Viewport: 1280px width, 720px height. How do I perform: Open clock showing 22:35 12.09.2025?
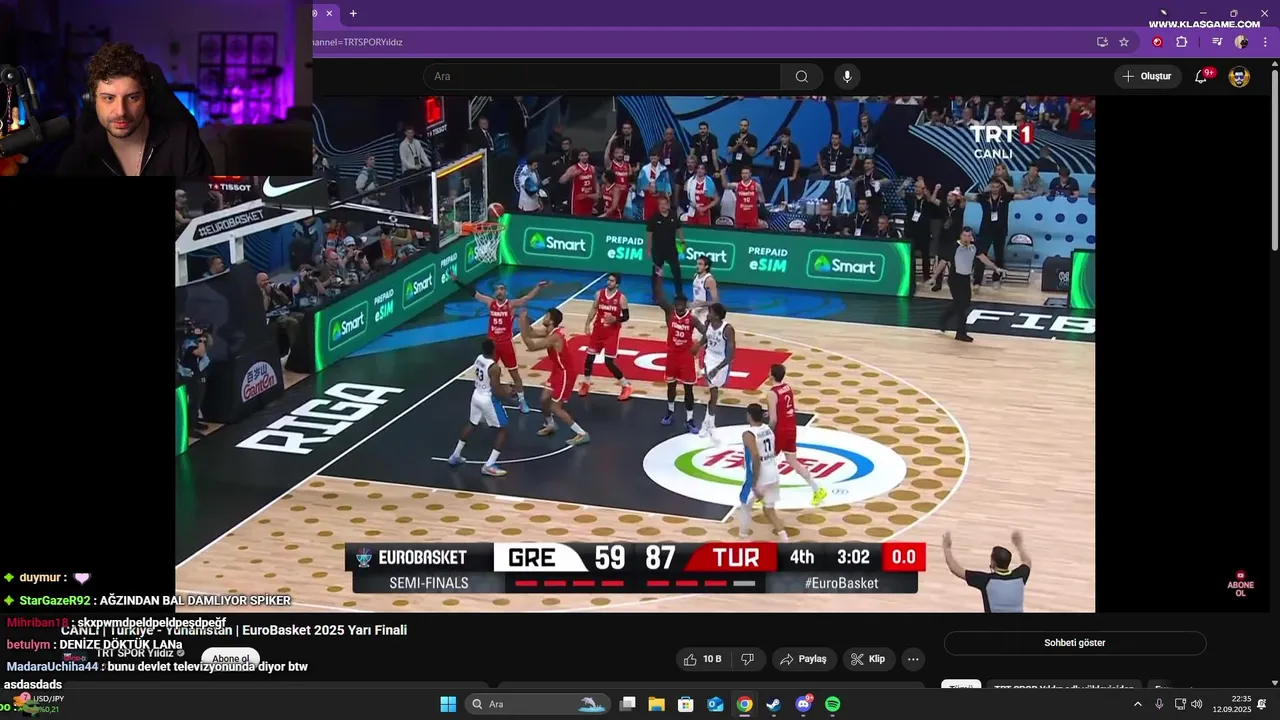coord(1233,704)
